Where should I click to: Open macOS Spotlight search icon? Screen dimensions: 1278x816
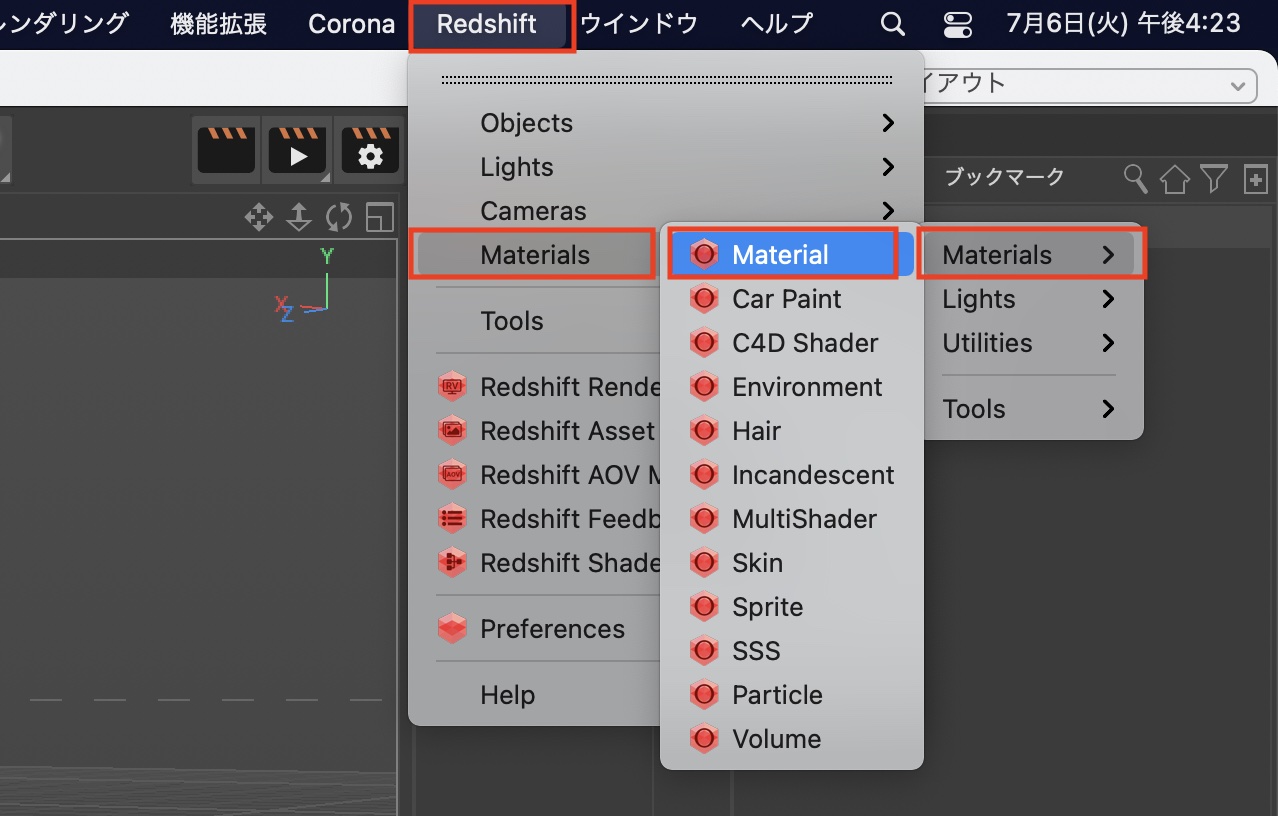click(x=892, y=24)
